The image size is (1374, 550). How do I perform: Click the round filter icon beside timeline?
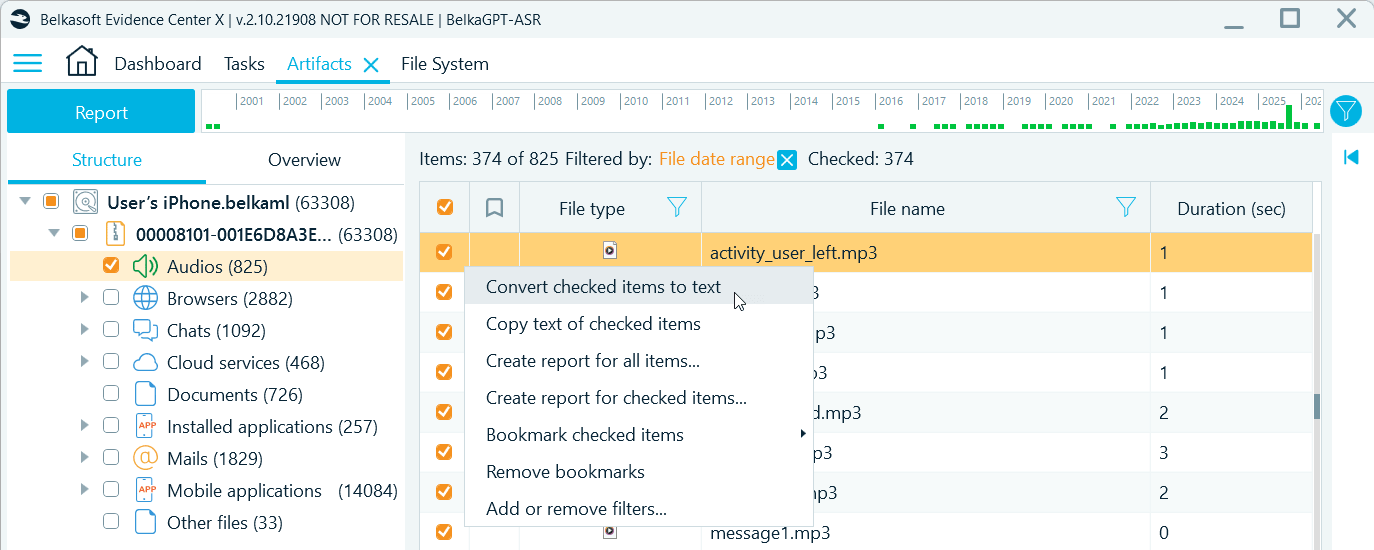click(1347, 111)
